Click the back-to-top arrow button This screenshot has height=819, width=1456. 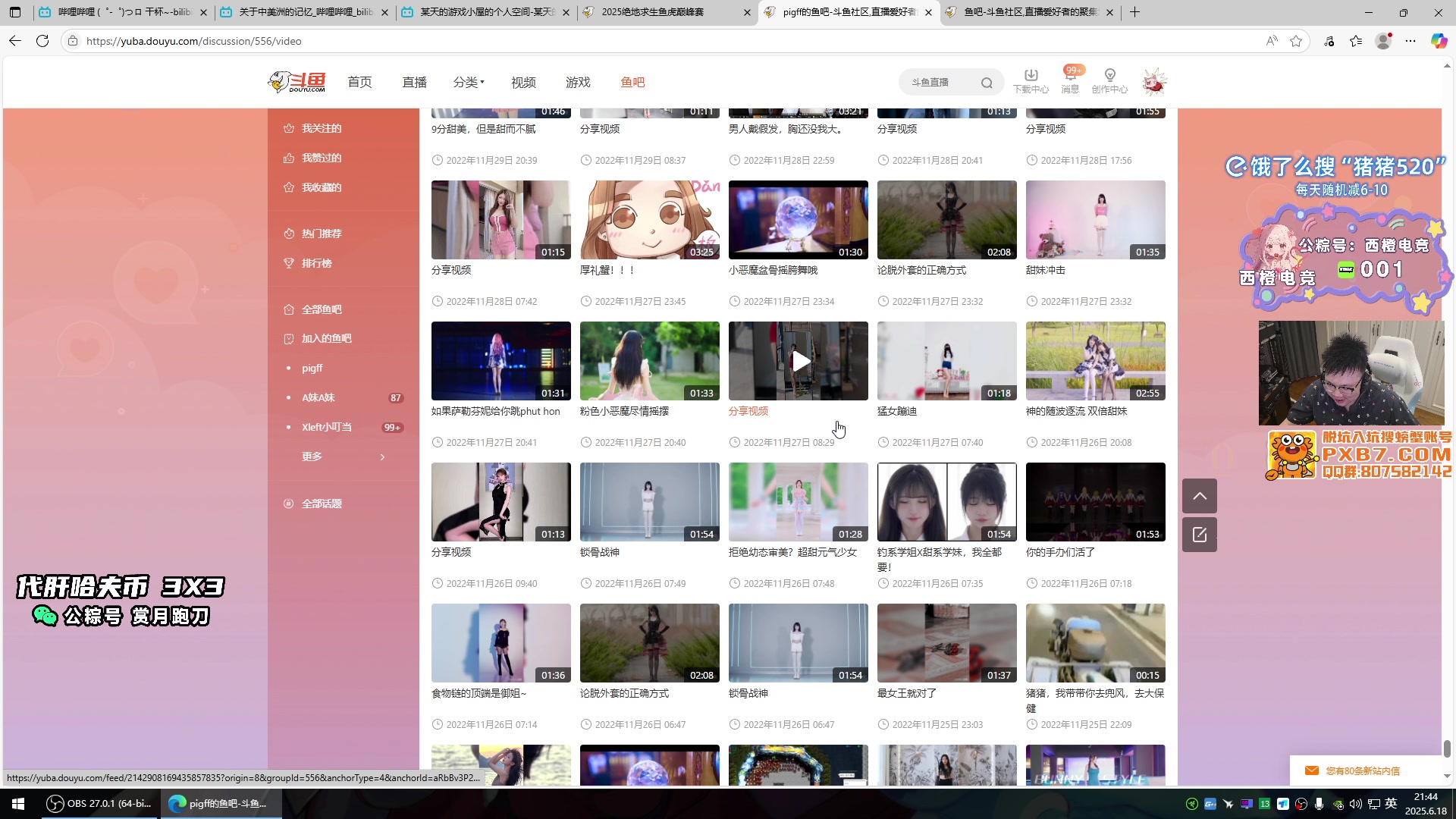pos(1200,496)
